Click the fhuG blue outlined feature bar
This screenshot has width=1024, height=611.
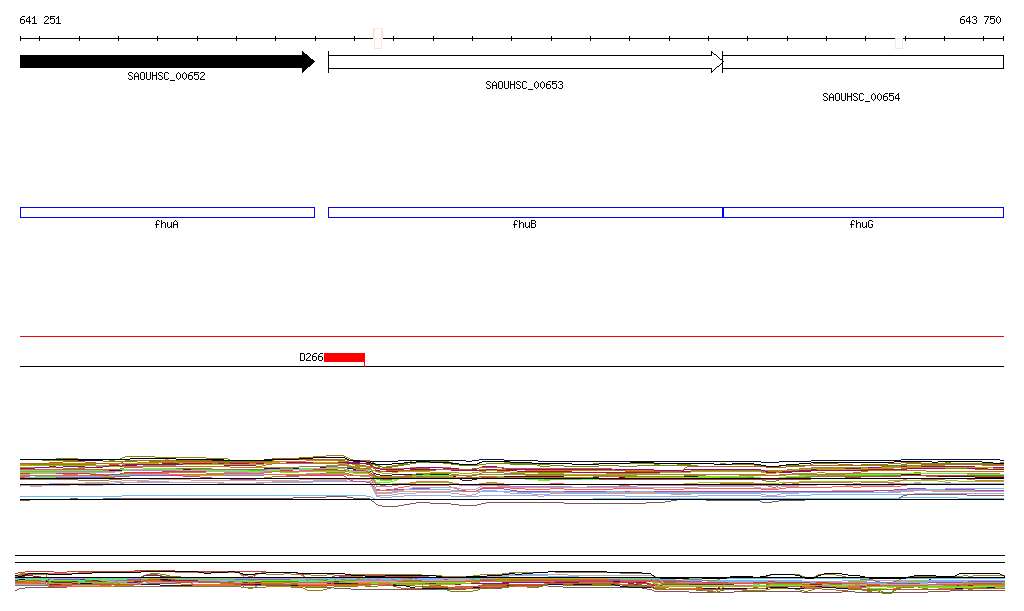click(862, 212)
